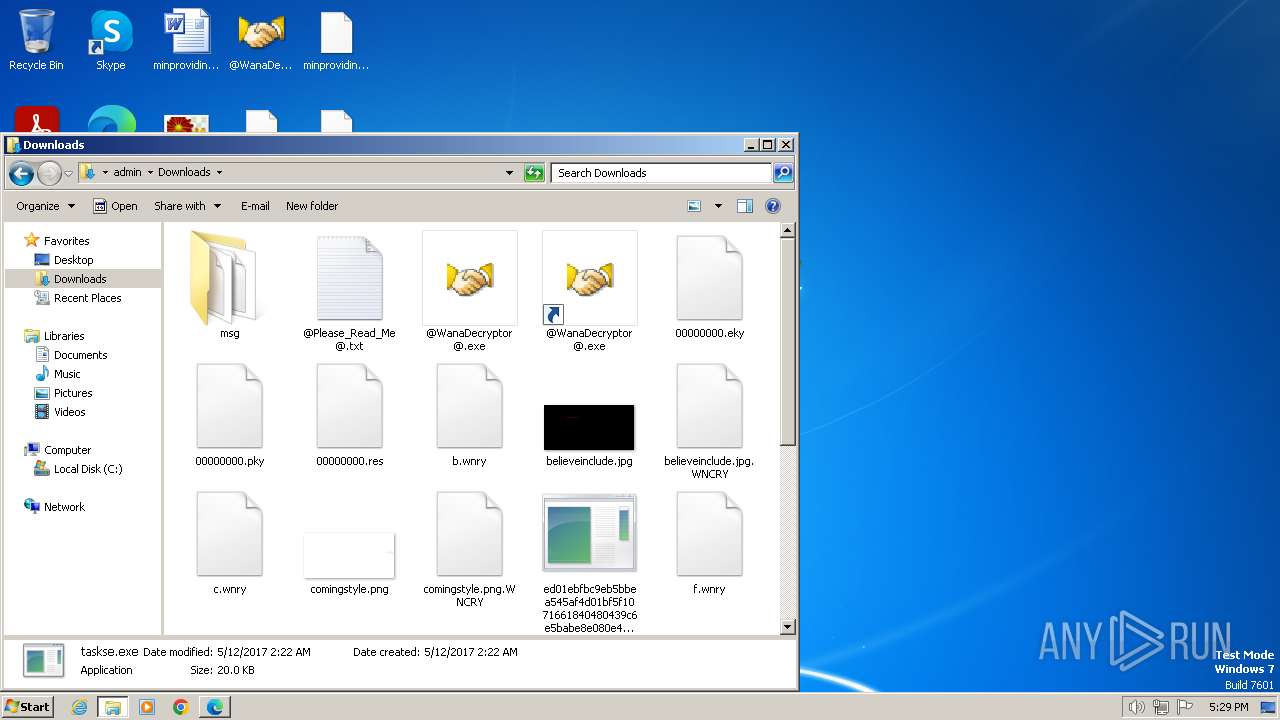
Task: Open the Pictures library
Action: pos(63,393)
